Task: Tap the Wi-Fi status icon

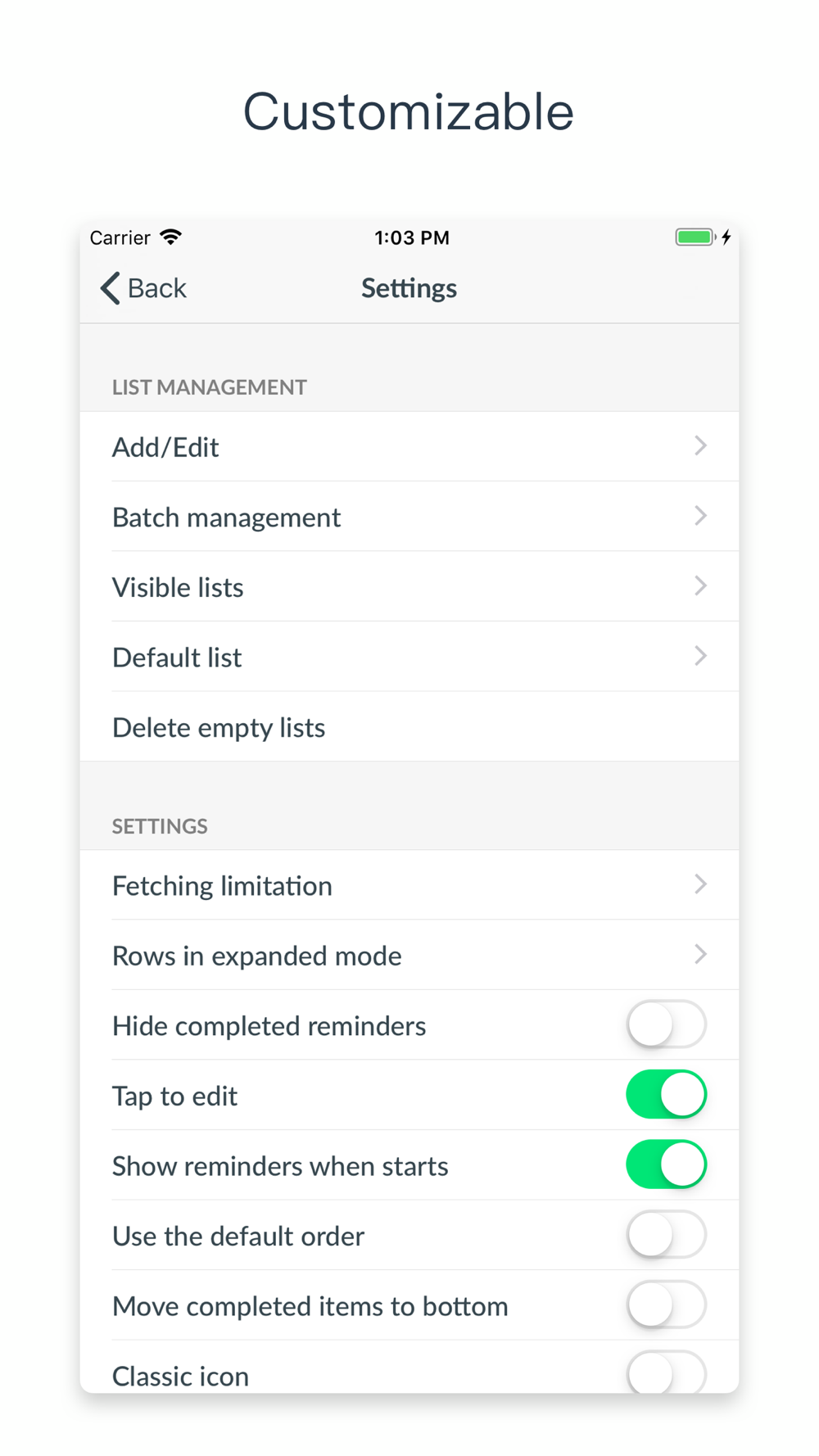Action: tap(170, 237)
